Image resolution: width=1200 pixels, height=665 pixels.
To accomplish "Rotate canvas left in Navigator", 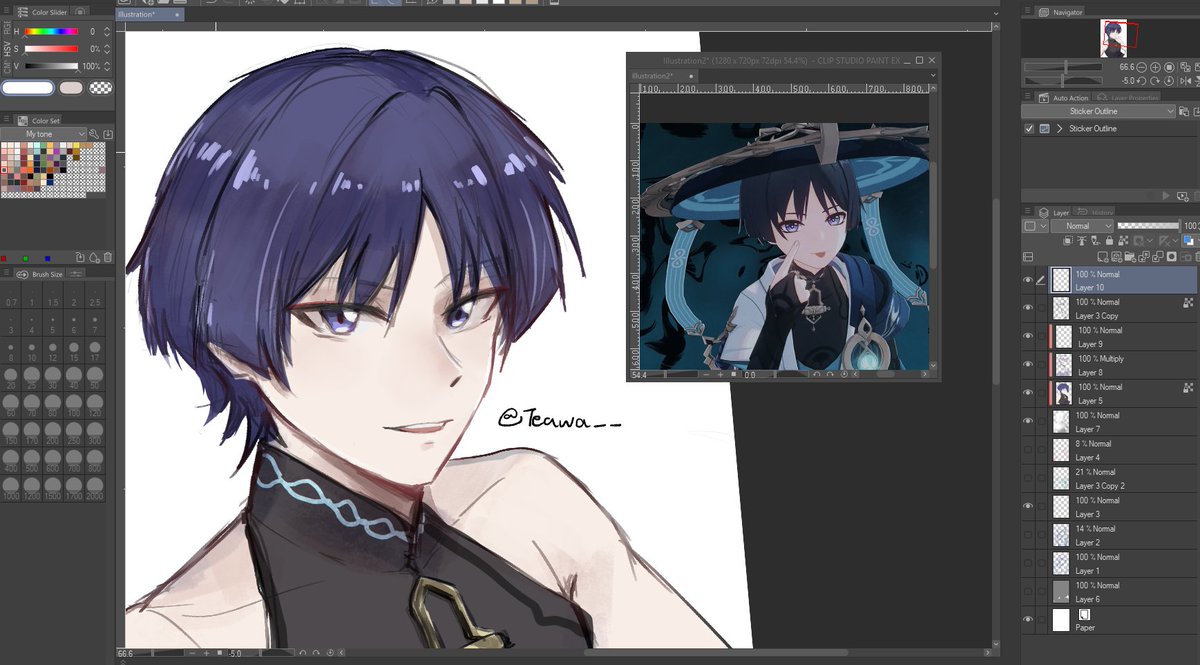I will pyautogui.click(x=1141, y=81).
